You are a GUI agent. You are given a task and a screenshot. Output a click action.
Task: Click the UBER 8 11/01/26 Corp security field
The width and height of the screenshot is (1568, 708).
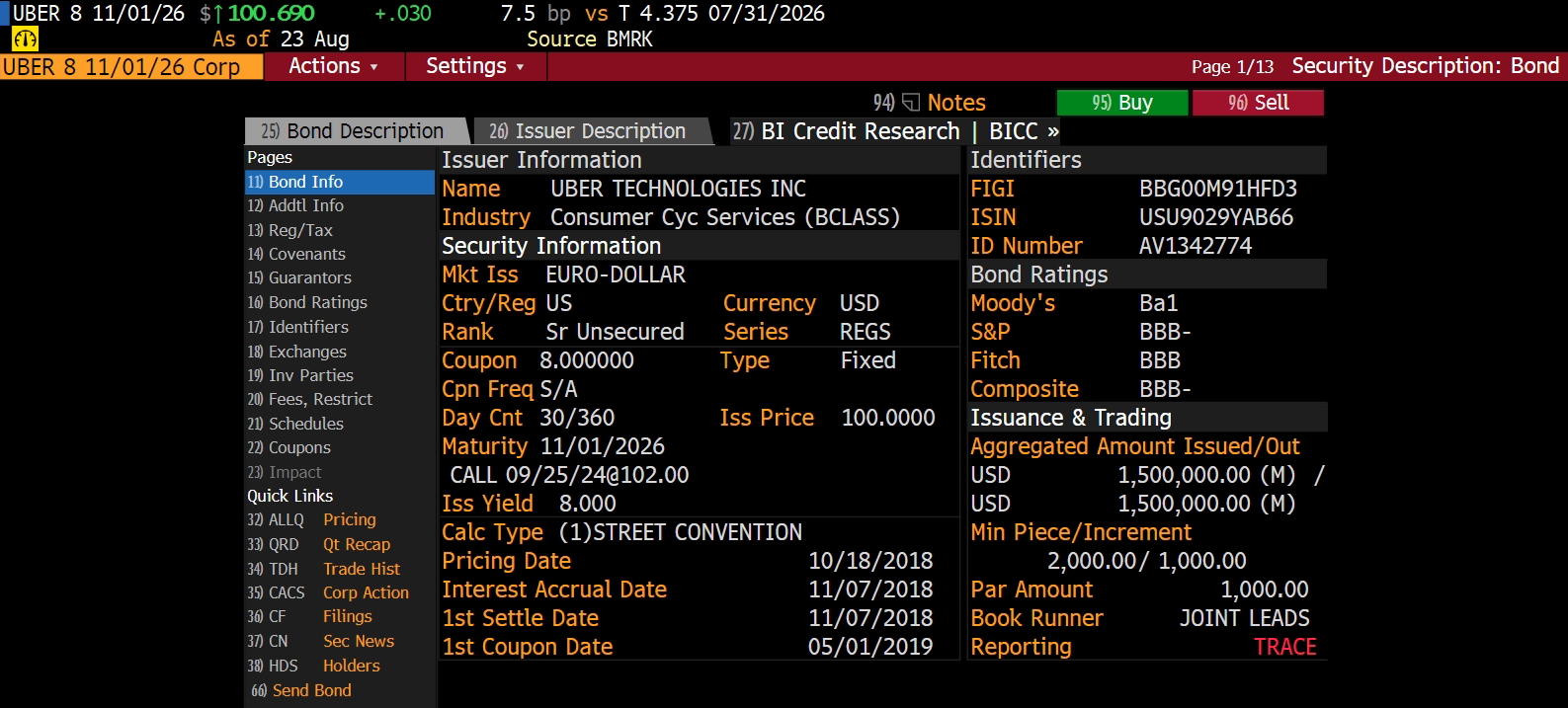[131, 66]
